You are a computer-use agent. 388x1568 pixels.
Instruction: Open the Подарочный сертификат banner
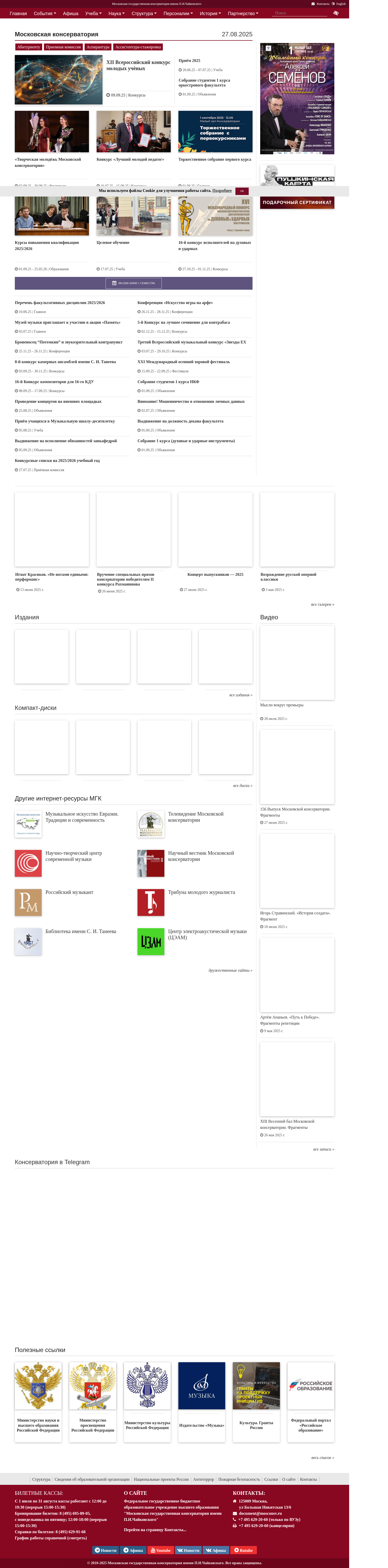(x=297, y=203)
